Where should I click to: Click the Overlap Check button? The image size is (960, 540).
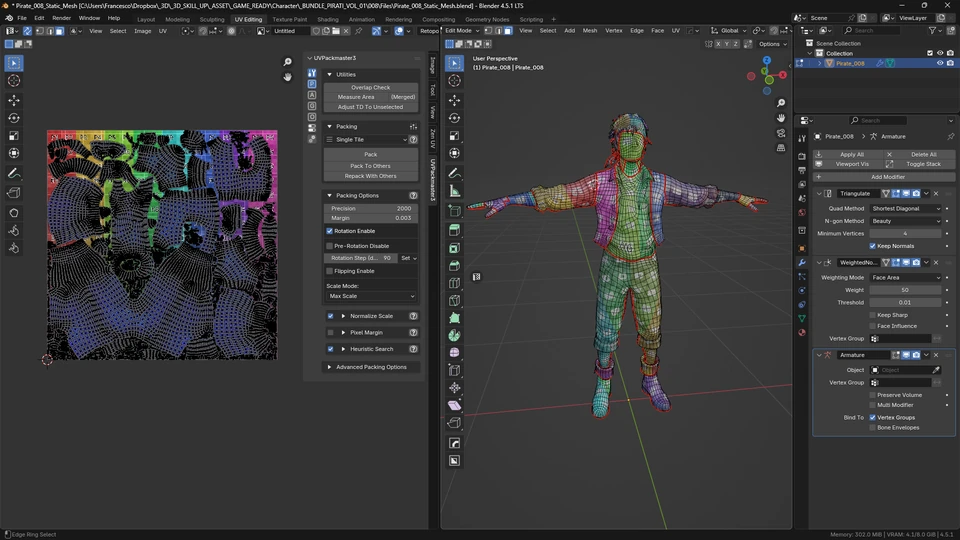[370, 87]
